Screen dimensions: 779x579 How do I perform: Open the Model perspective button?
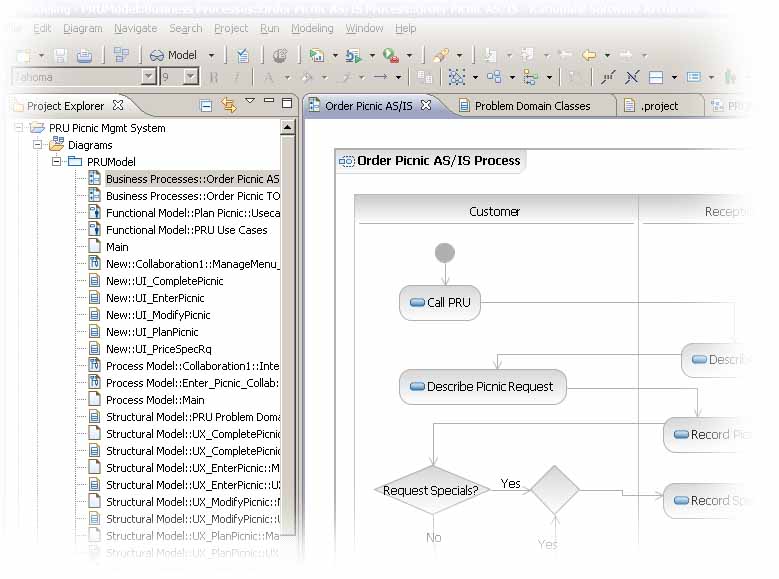pyautogui.click(x=174, y=55)
